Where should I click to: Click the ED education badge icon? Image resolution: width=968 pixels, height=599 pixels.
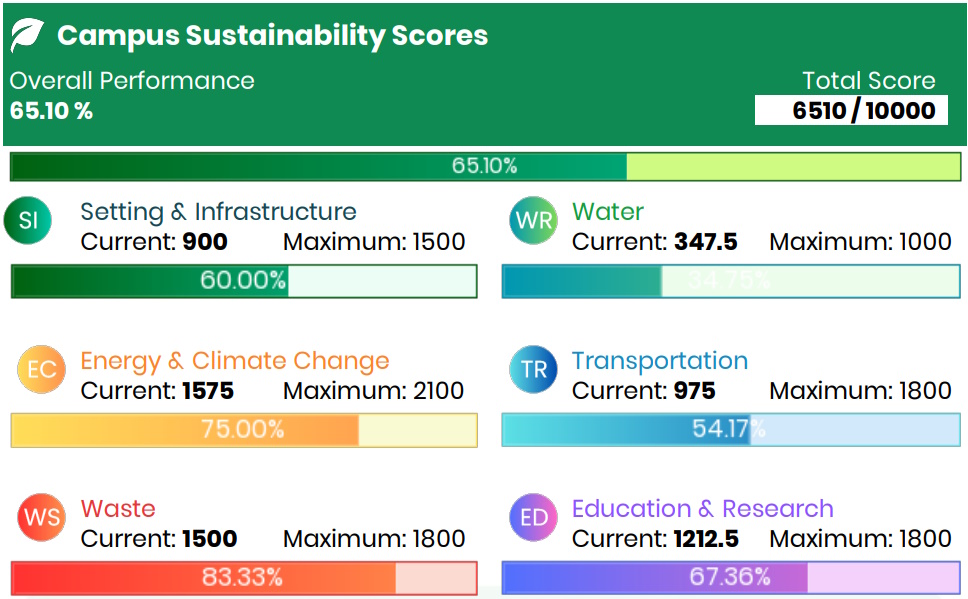pyautogui.click(x=533, y=518)
